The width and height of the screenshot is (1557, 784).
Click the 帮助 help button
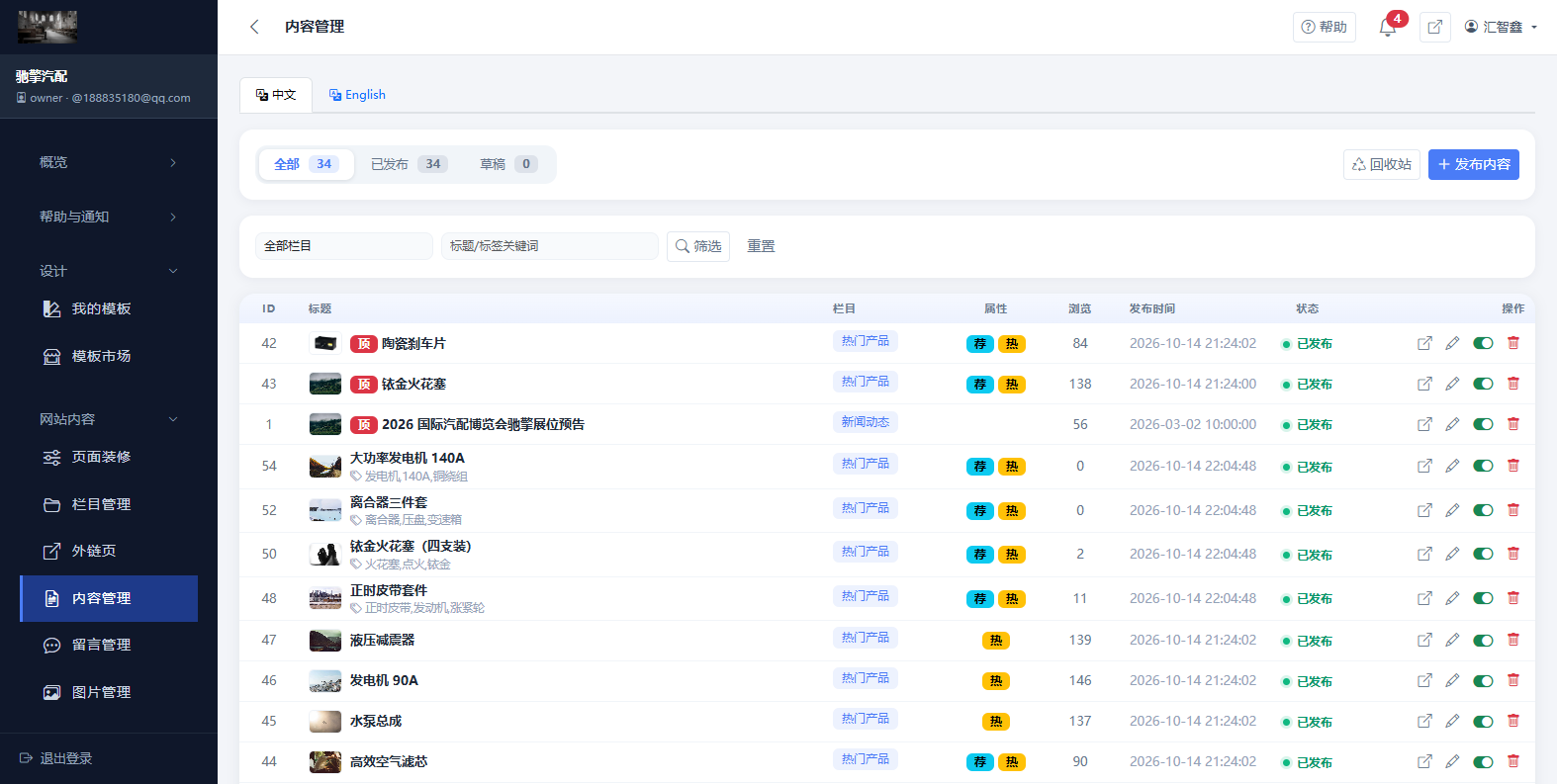pos(1325,27)
